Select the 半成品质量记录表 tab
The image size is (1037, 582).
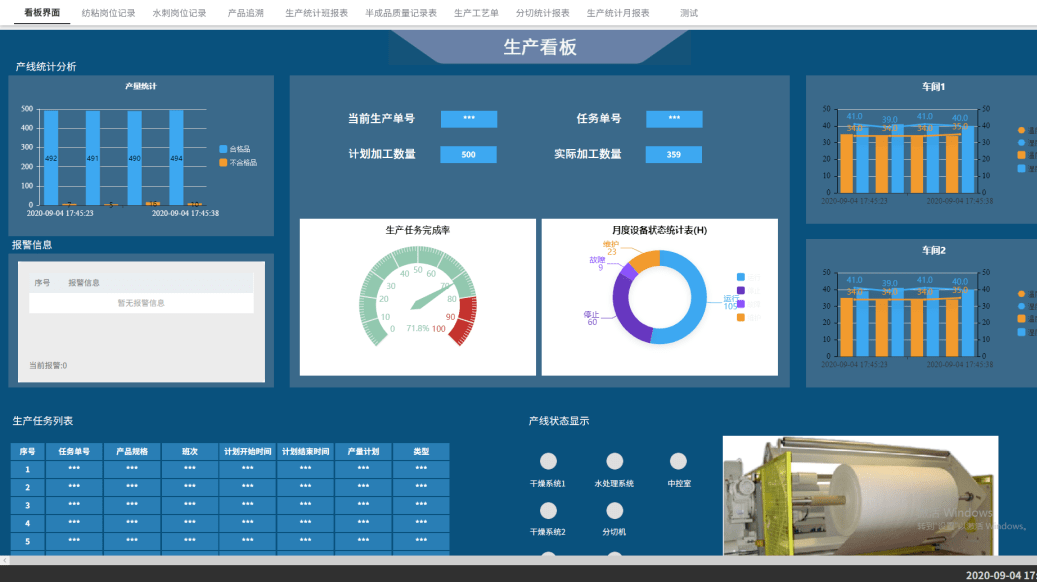click(x=401, y=13)
